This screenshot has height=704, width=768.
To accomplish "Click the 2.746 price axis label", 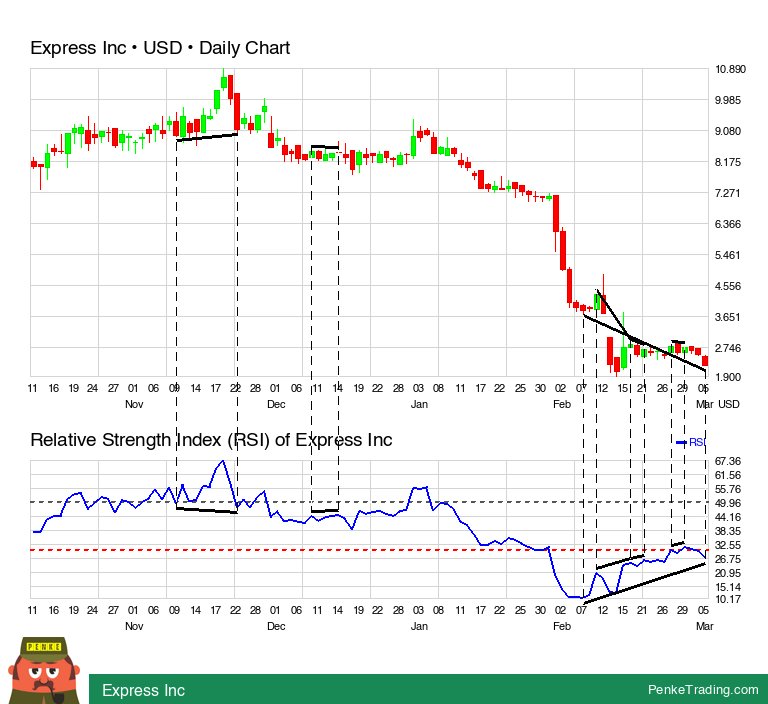I will pos(728,348).
